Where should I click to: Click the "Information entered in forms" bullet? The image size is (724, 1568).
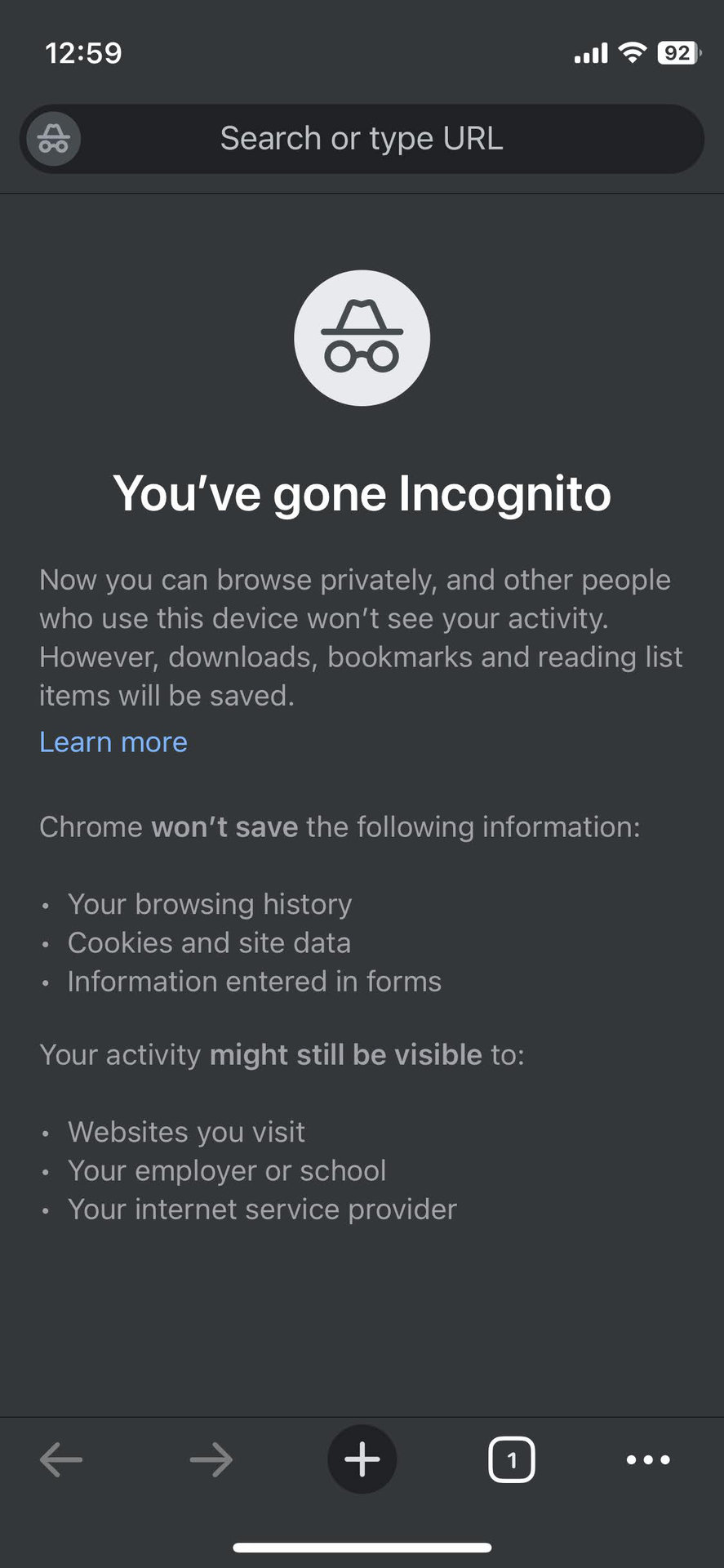pos(254,981)
